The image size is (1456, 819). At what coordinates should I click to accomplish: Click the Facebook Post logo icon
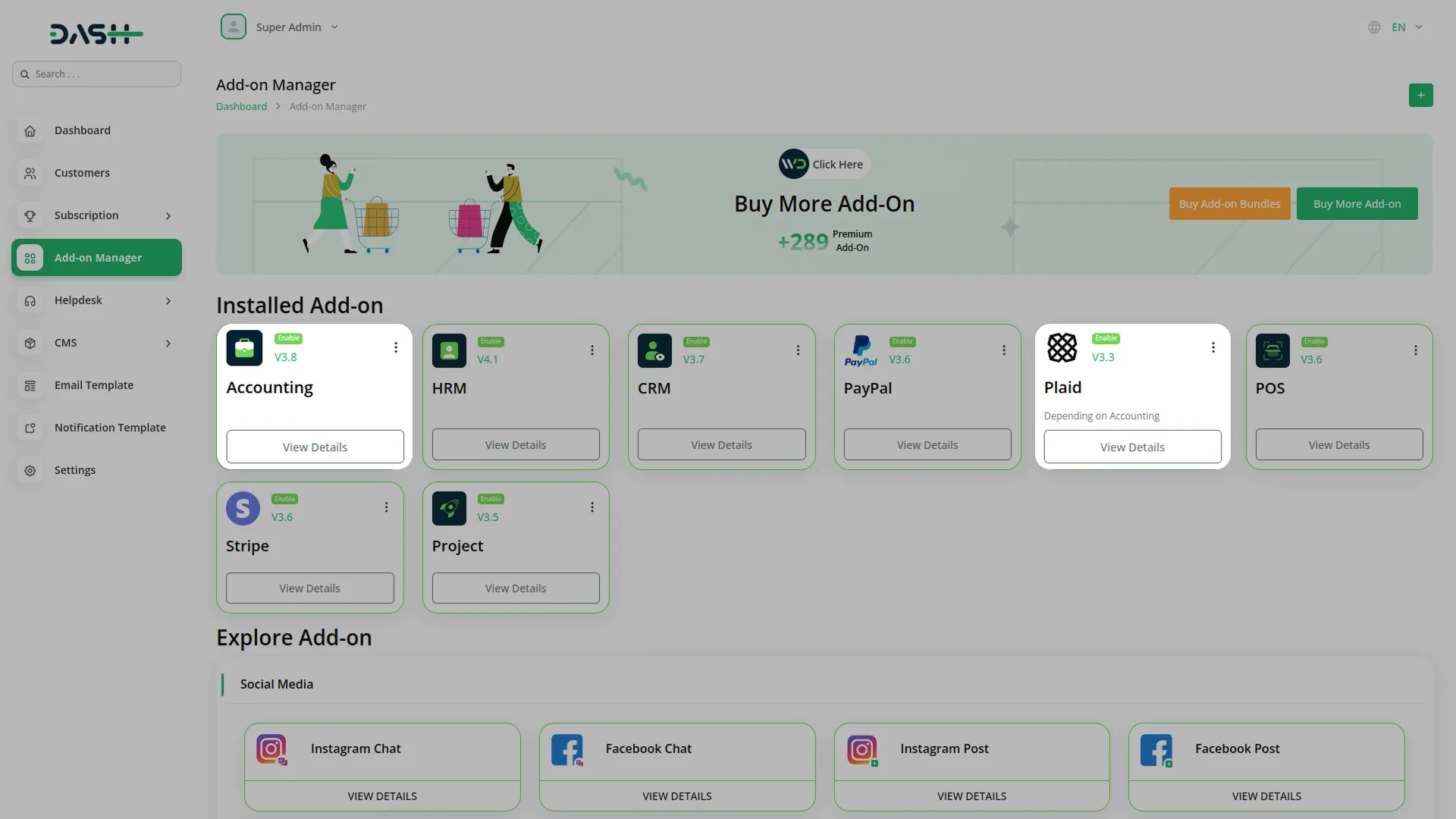(x=1156, y=750)
